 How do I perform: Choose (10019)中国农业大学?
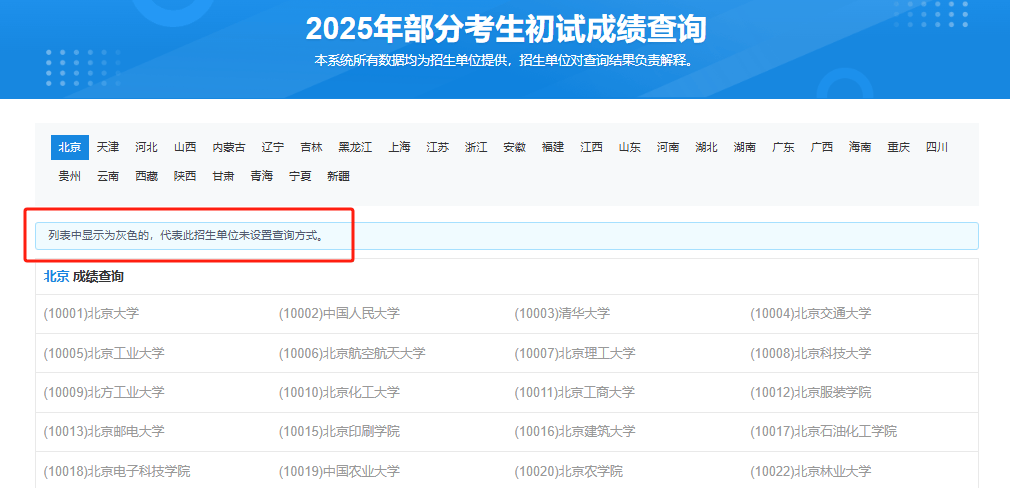339,471
